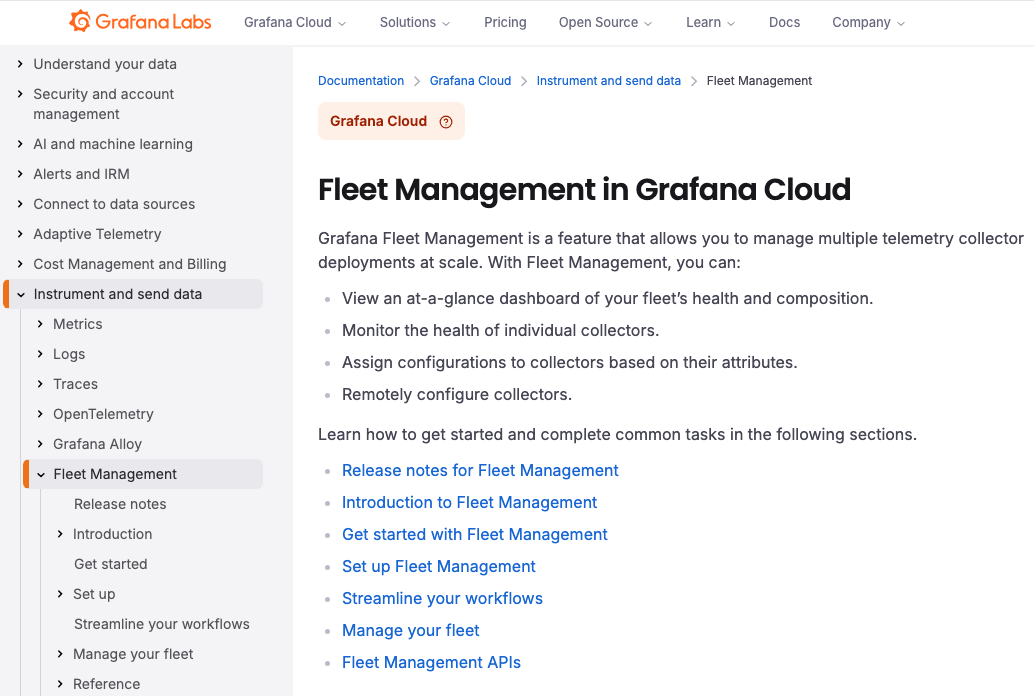Image resolution: width=1034 pixels, height=696 pixels.
Task: Click the Grafana Cloud breadcrumb link
Action: [470, 80]
